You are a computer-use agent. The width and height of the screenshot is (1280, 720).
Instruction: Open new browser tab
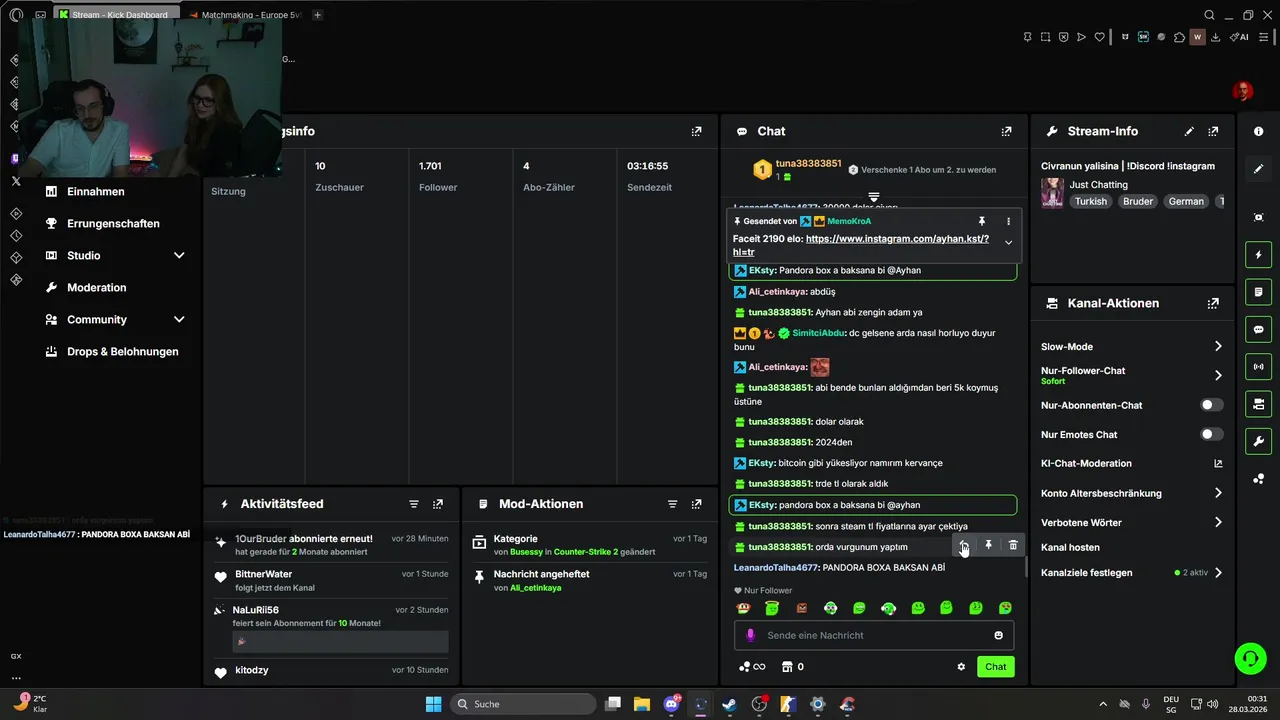pos(317,15)
